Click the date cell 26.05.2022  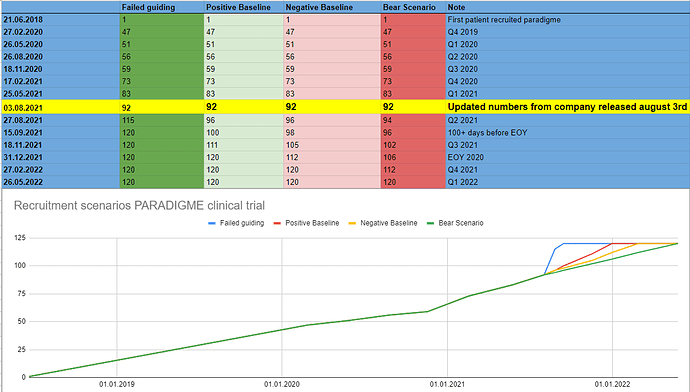pos(60,182)
